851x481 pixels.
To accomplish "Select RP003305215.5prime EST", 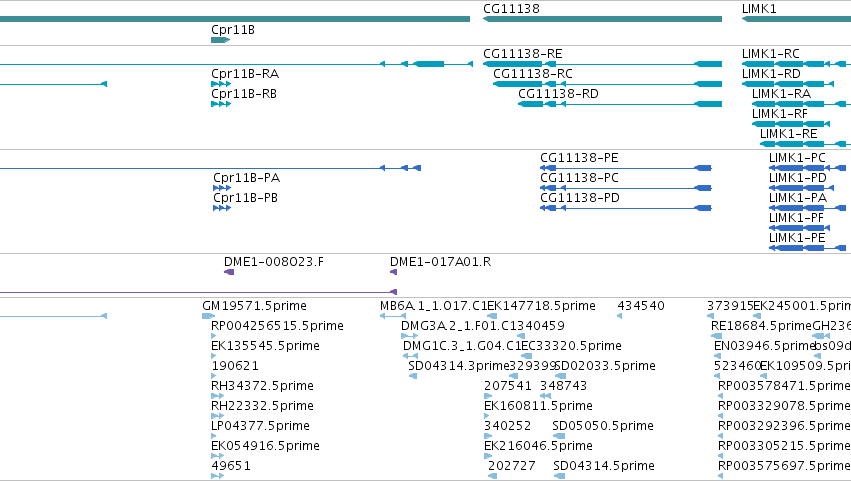I will point(720,456).
